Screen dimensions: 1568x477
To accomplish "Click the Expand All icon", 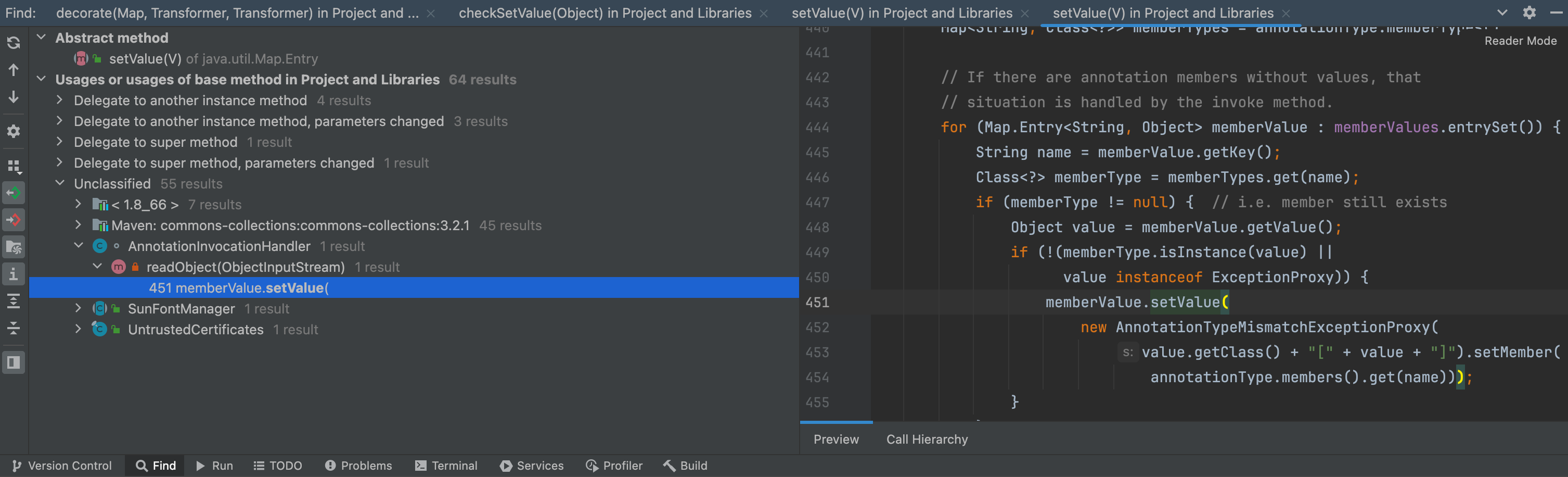I will tap(14, 301).
